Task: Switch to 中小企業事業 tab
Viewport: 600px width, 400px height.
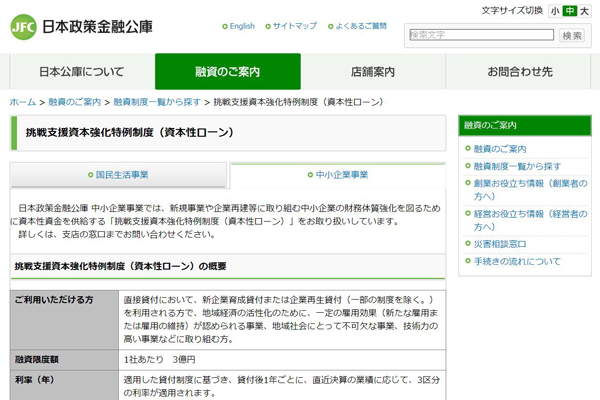Action: tap(337, 175)
